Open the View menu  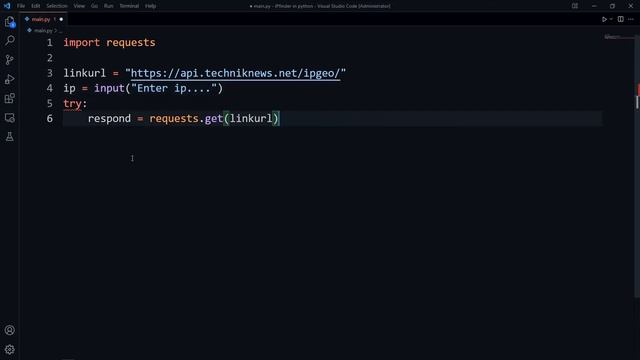[79, 6]
